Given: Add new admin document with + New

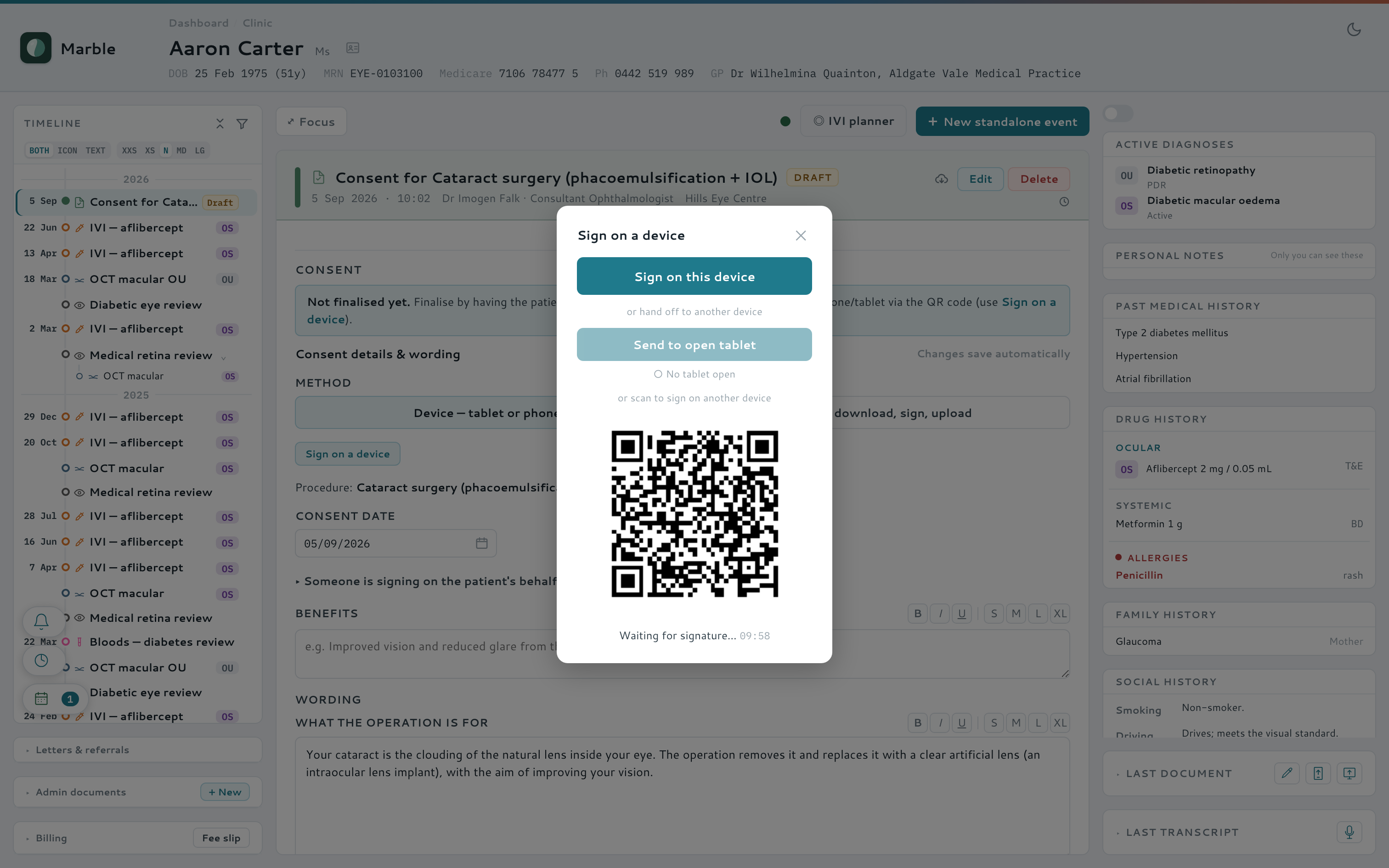Looking at the screenshot, I should point(225,792).
